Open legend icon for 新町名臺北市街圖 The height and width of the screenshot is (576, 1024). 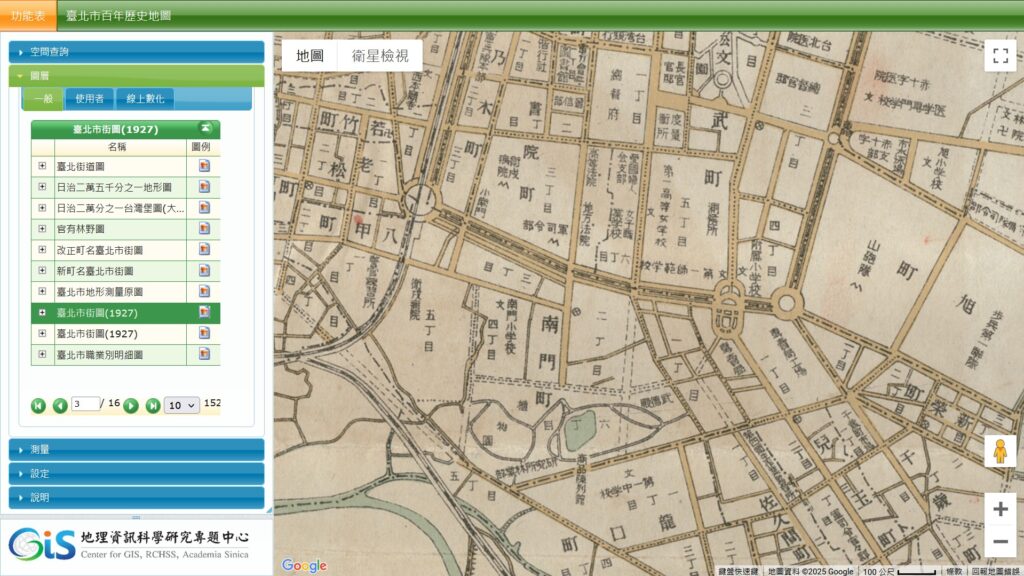[x=204, y=270]
